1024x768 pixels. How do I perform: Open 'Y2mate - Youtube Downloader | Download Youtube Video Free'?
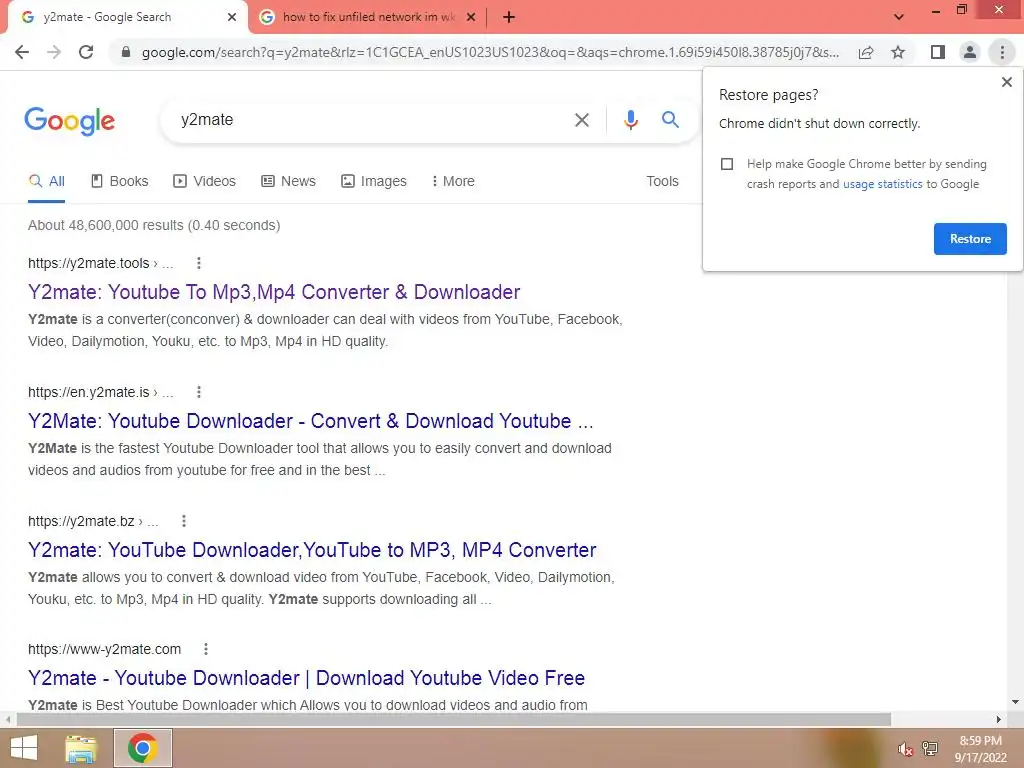coord(306,678)
